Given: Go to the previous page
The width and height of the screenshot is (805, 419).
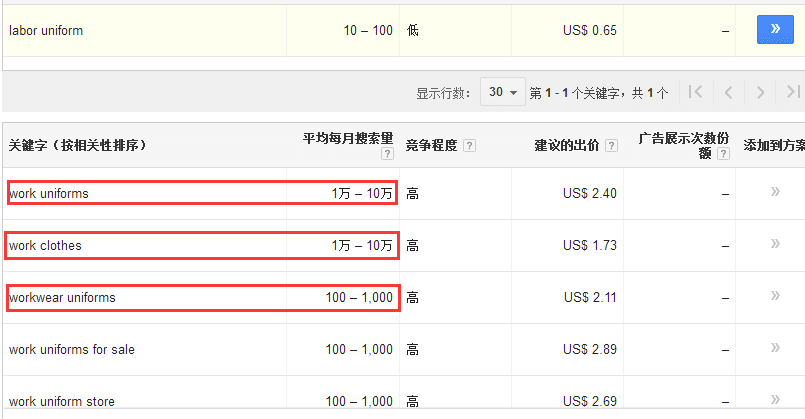Looking at the screenshot, I should coord(728,92).
